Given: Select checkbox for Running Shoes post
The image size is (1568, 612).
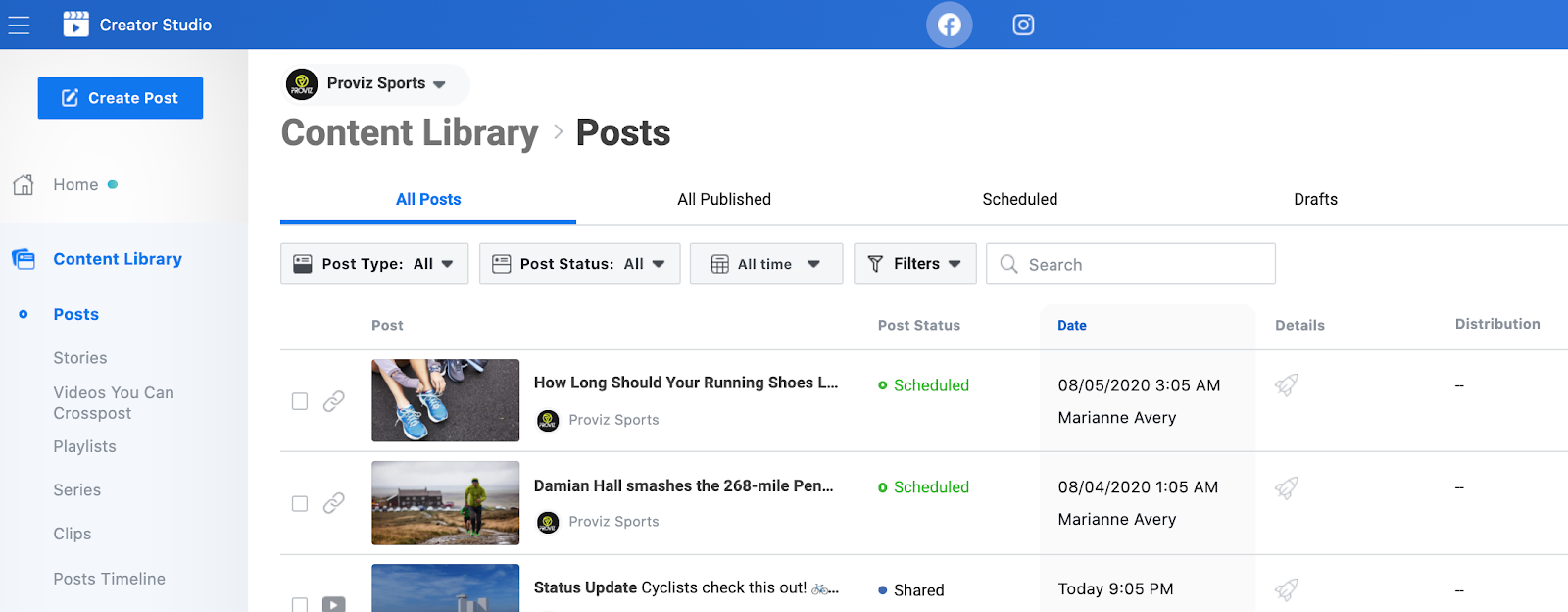Looking at the screenshot, I should coord(300,401).
